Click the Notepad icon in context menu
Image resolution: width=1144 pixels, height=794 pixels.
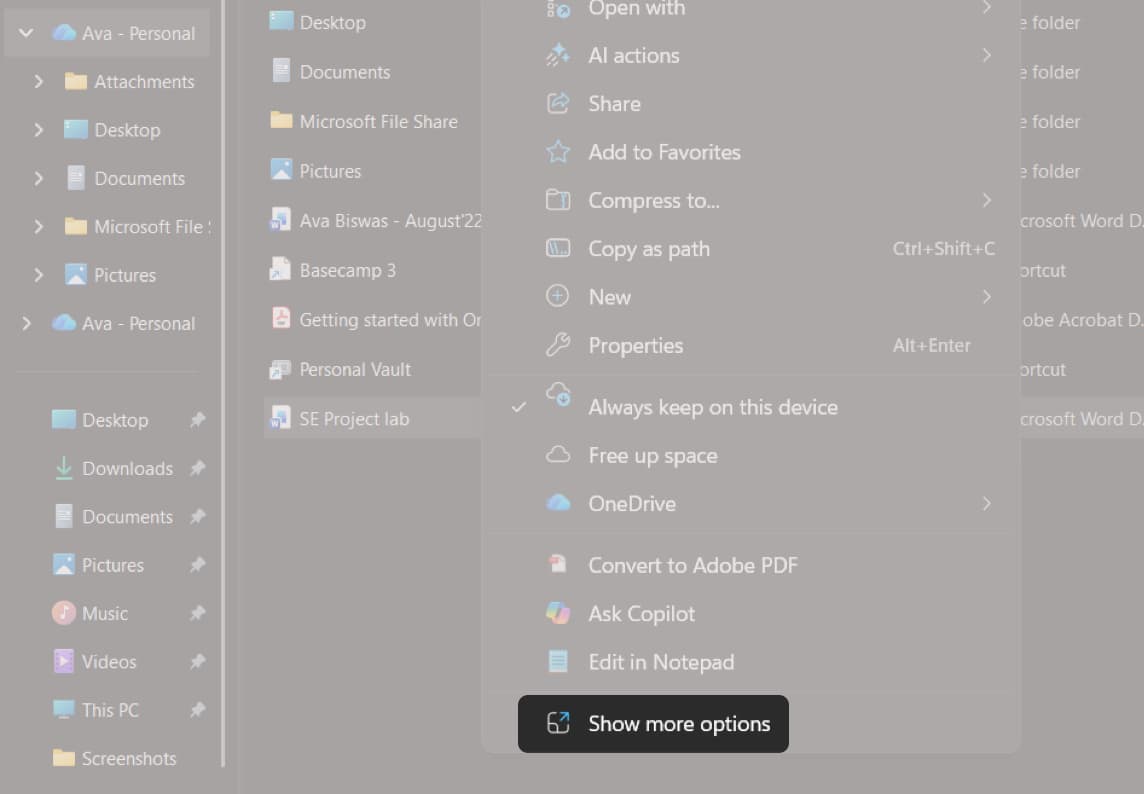[x=558, y=662]
